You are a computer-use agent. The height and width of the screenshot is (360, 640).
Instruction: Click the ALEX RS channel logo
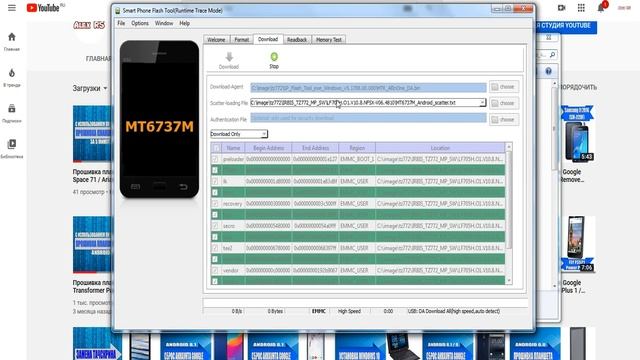tap(89, 25)
